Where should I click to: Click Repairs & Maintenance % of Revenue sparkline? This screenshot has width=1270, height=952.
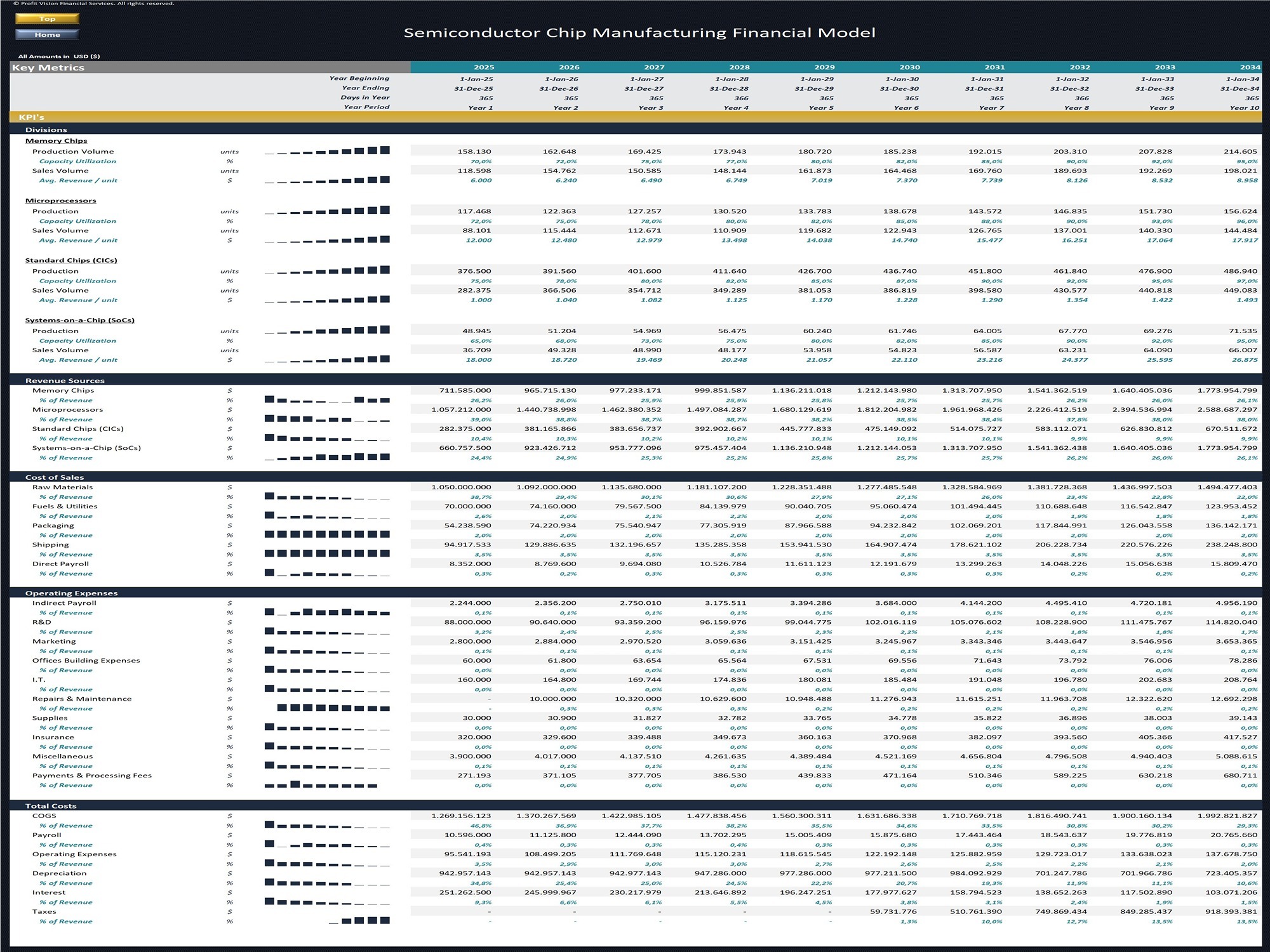click(x=333, y=708)
